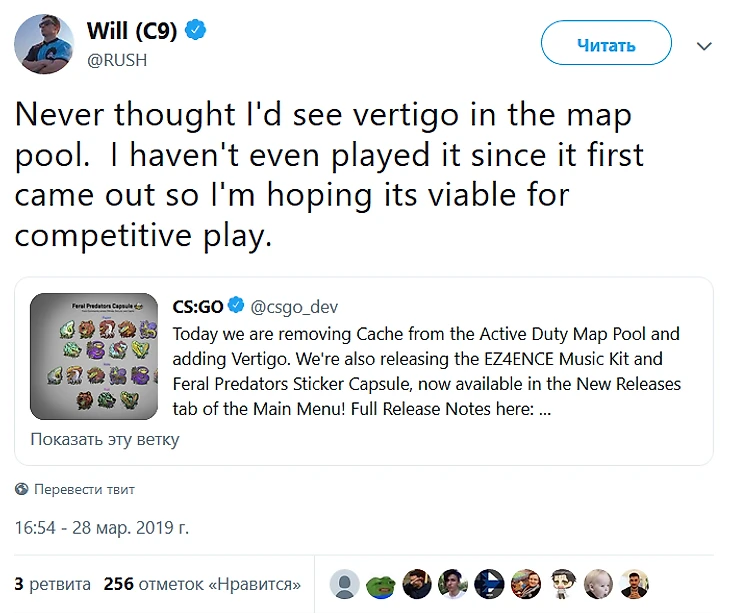The width and height of the screenshot is (730, 613).
Task: Click the Читать follow button
Action: tap(606, 43)
